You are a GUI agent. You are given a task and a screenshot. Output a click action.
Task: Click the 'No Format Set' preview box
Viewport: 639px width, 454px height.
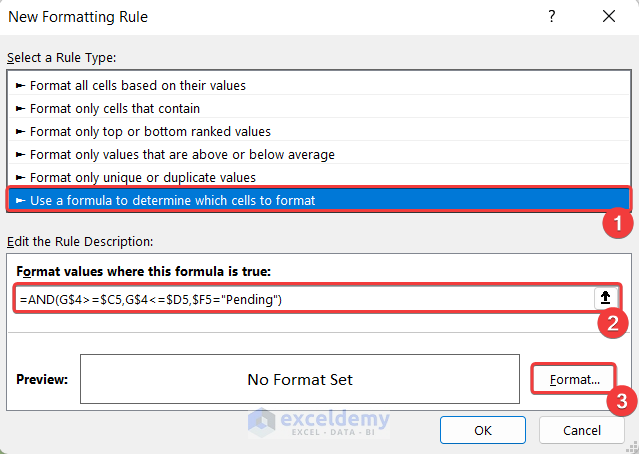pyautogui.click(x=300, y=380)
